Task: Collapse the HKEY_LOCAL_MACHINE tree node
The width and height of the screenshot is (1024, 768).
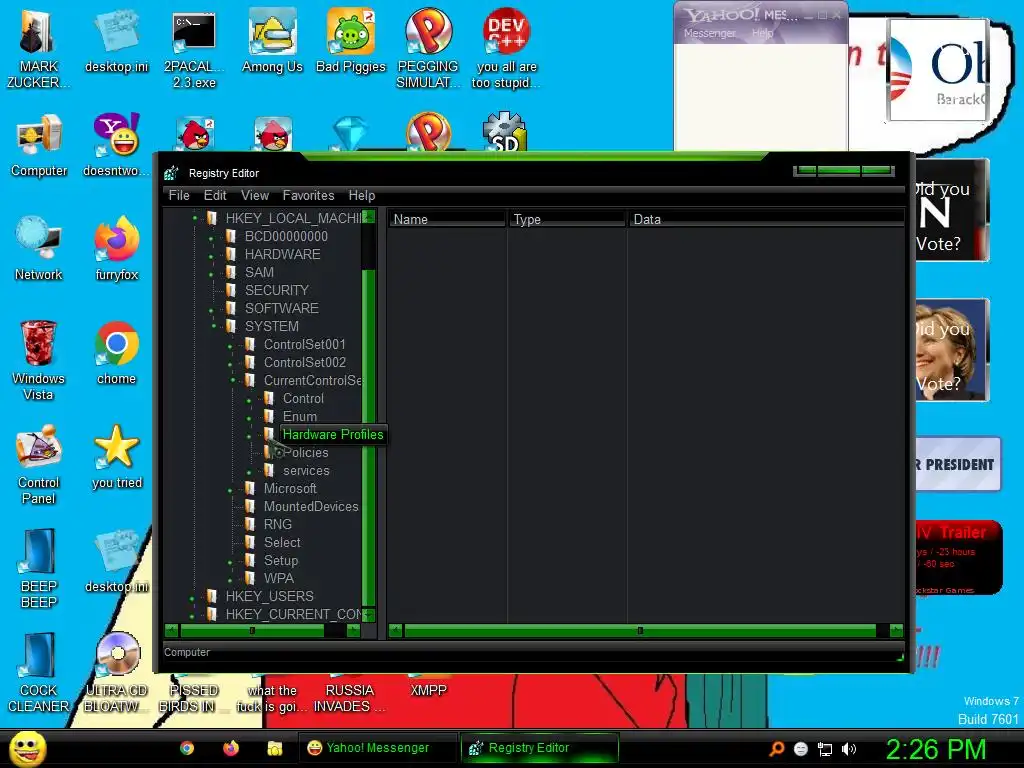Action: [x=195, y=218]
